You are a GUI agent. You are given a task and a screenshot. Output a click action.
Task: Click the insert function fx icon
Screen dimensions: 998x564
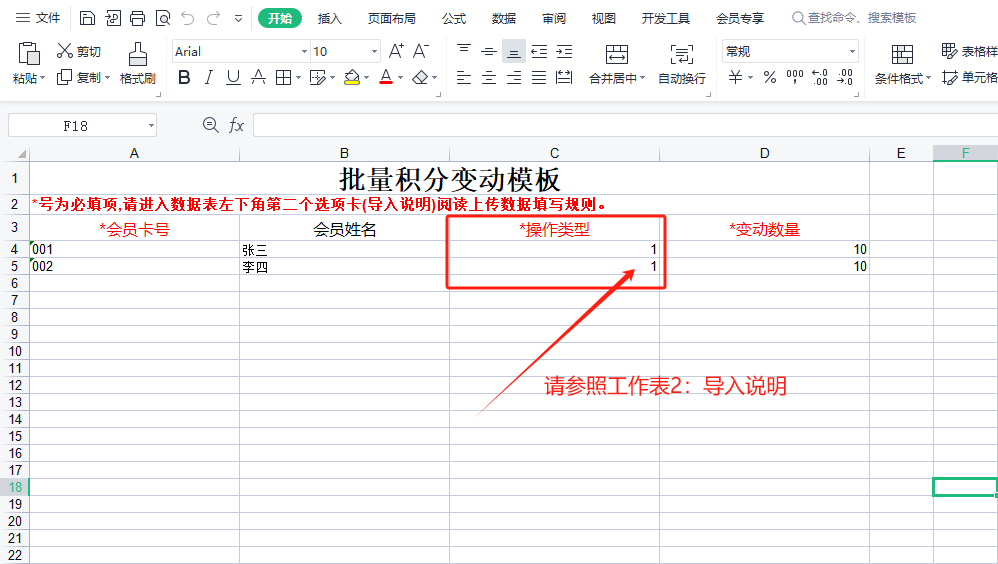coord(237,125)
